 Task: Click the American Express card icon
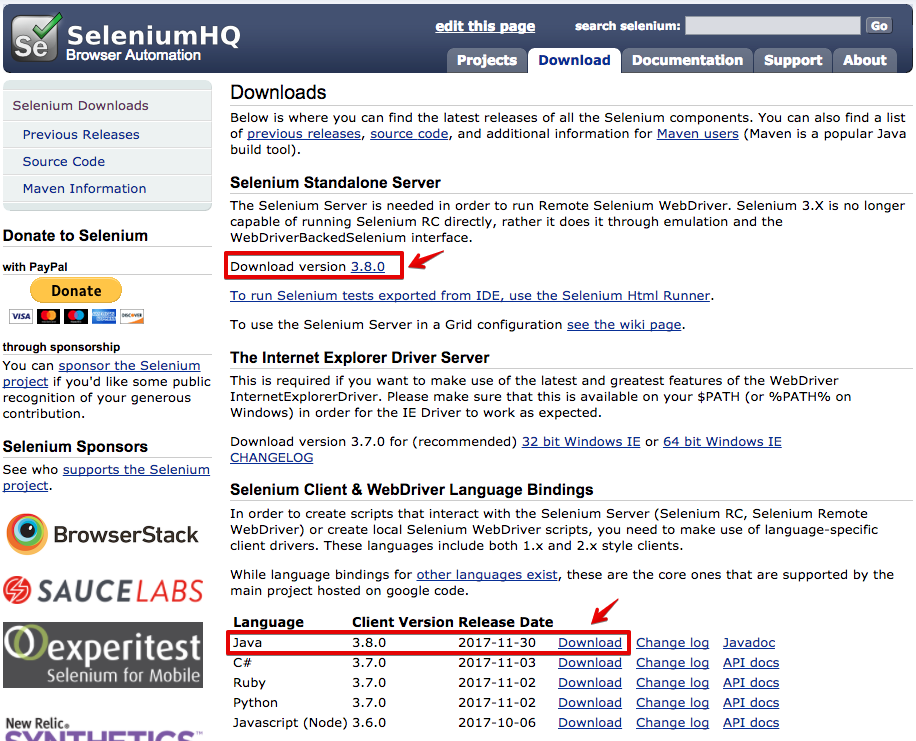tap(104, 316)
